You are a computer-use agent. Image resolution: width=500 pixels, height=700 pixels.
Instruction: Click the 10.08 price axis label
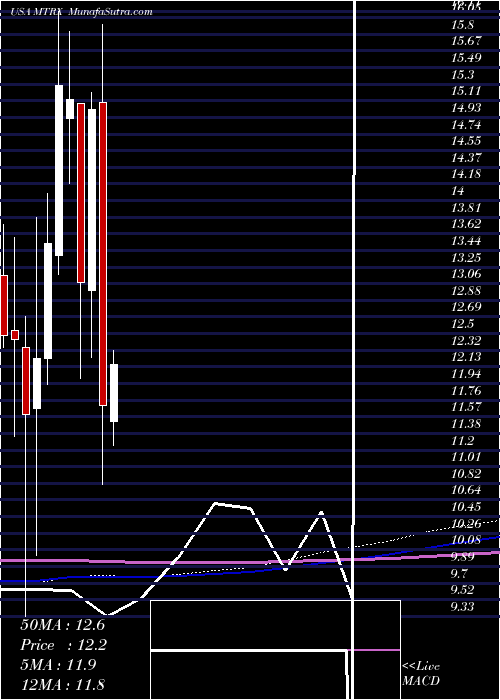pos(466,540)
